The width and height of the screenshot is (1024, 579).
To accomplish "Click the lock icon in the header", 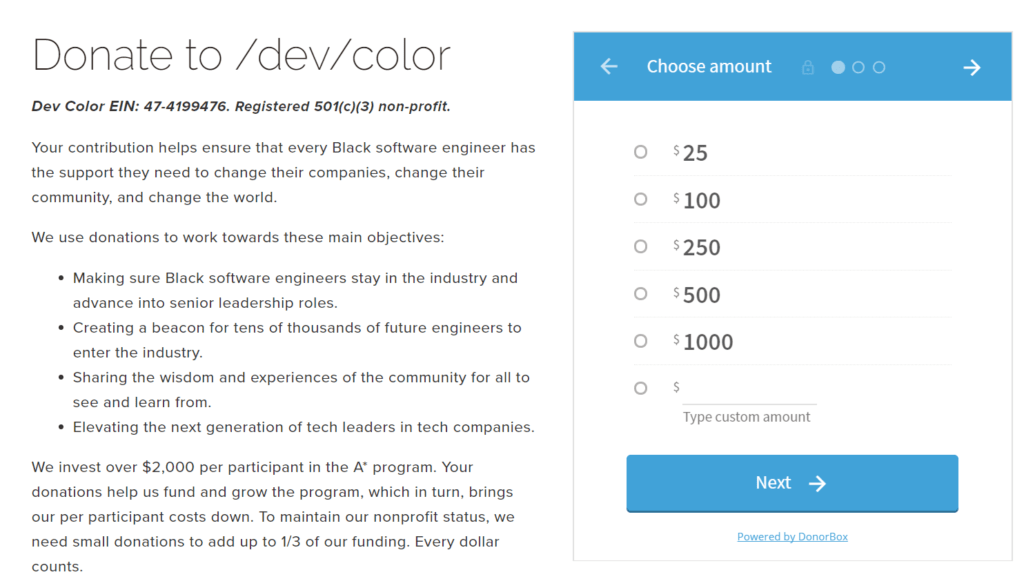I will 808,68.
